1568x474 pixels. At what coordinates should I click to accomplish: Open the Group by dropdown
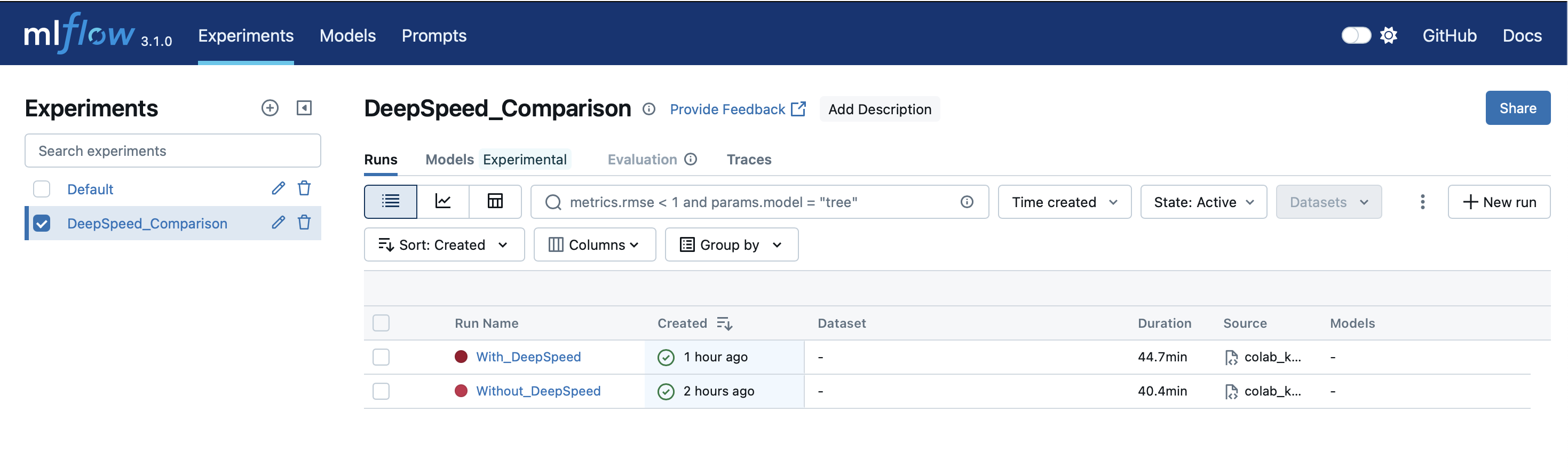point(731,244)
